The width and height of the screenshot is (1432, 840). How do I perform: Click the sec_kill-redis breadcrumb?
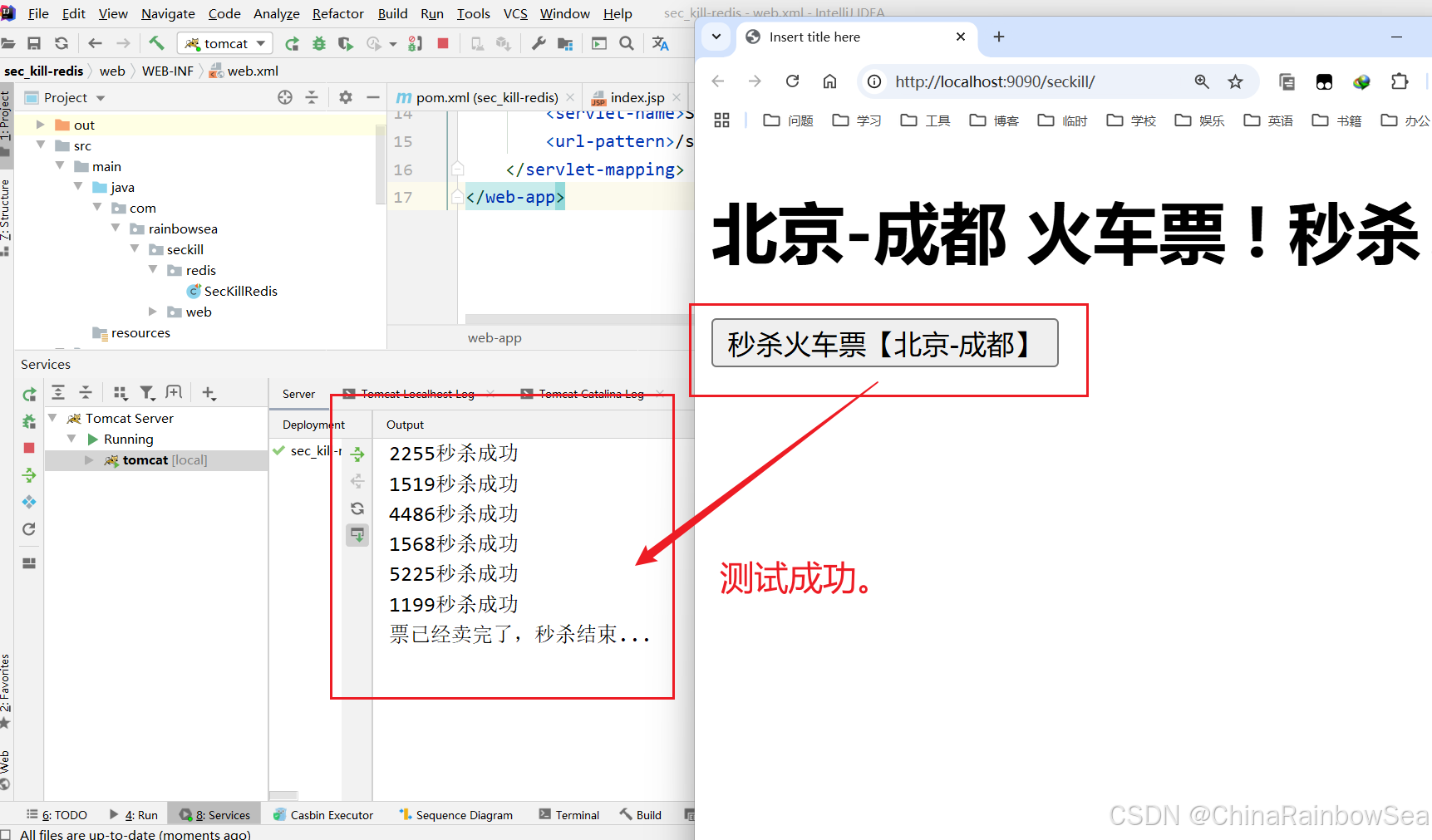tap(43, 71)
